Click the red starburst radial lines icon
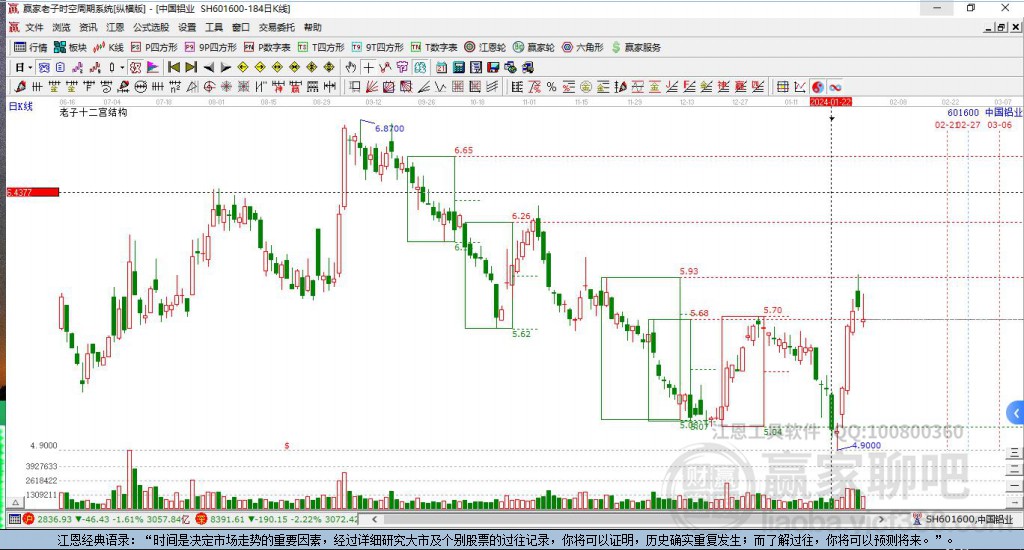This screenshot has height=550, width=1024. (x=226, y=86)
